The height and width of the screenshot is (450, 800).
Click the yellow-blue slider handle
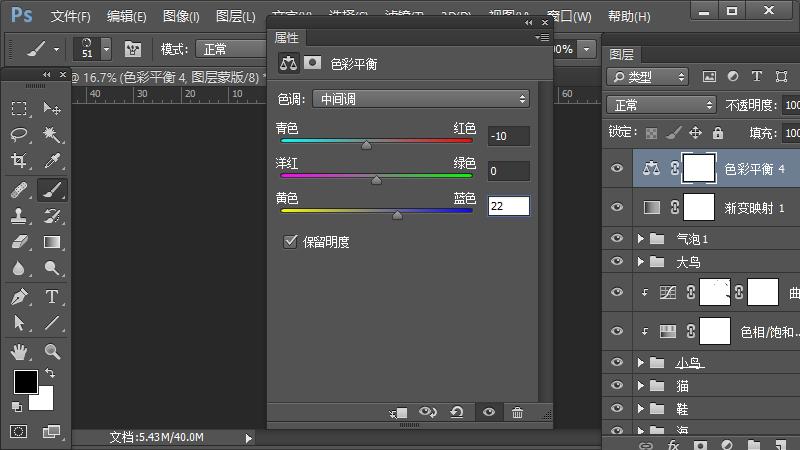tap(397, 215)
